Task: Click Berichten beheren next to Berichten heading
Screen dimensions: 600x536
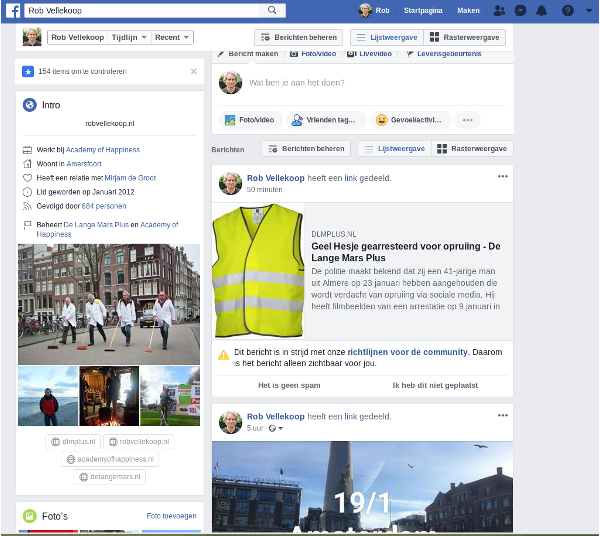Action: click(x=306, y=149)
